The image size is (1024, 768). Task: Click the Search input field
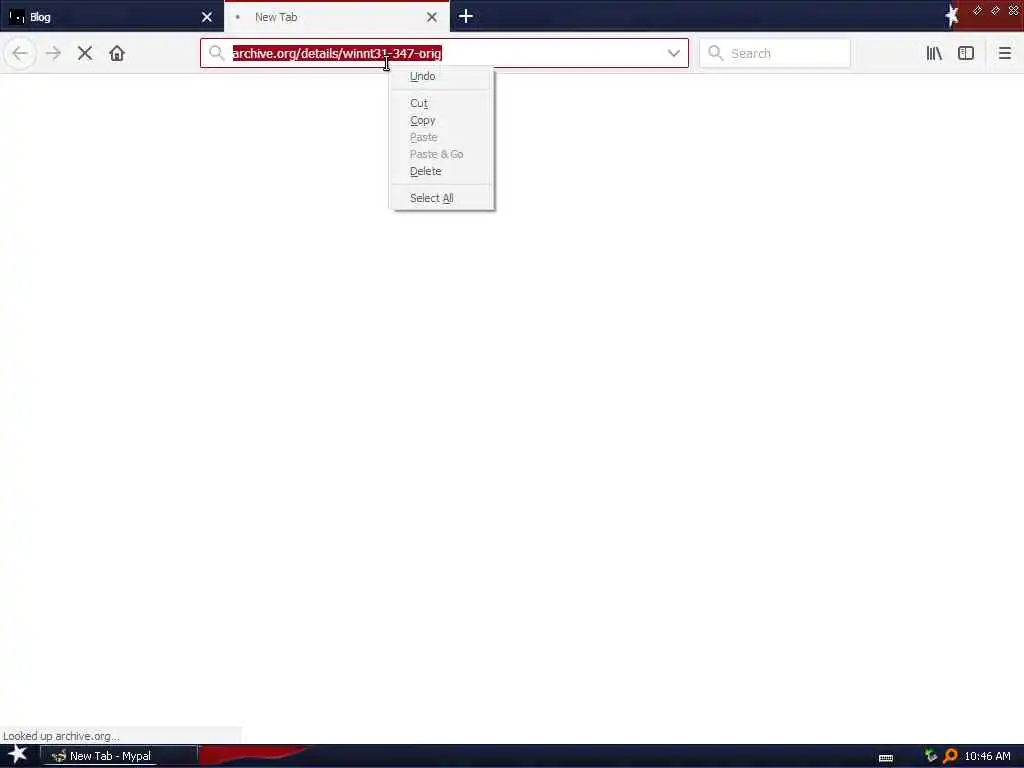(775, 53)
